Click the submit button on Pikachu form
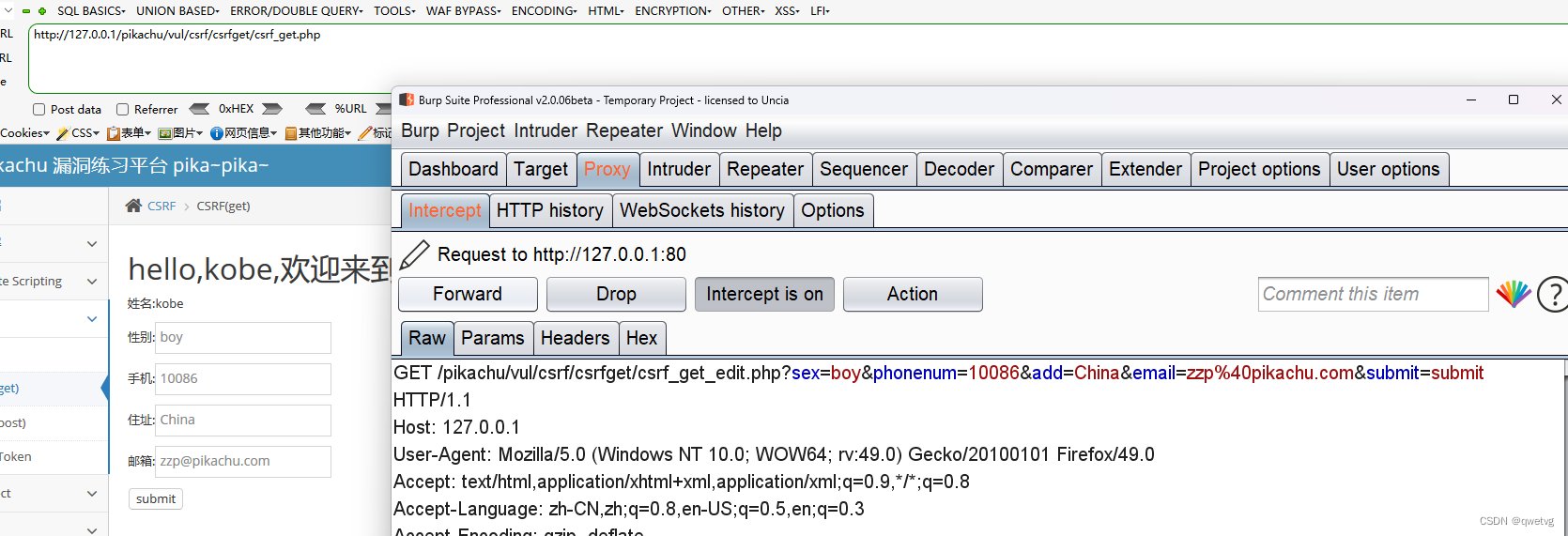 point(156,499)
